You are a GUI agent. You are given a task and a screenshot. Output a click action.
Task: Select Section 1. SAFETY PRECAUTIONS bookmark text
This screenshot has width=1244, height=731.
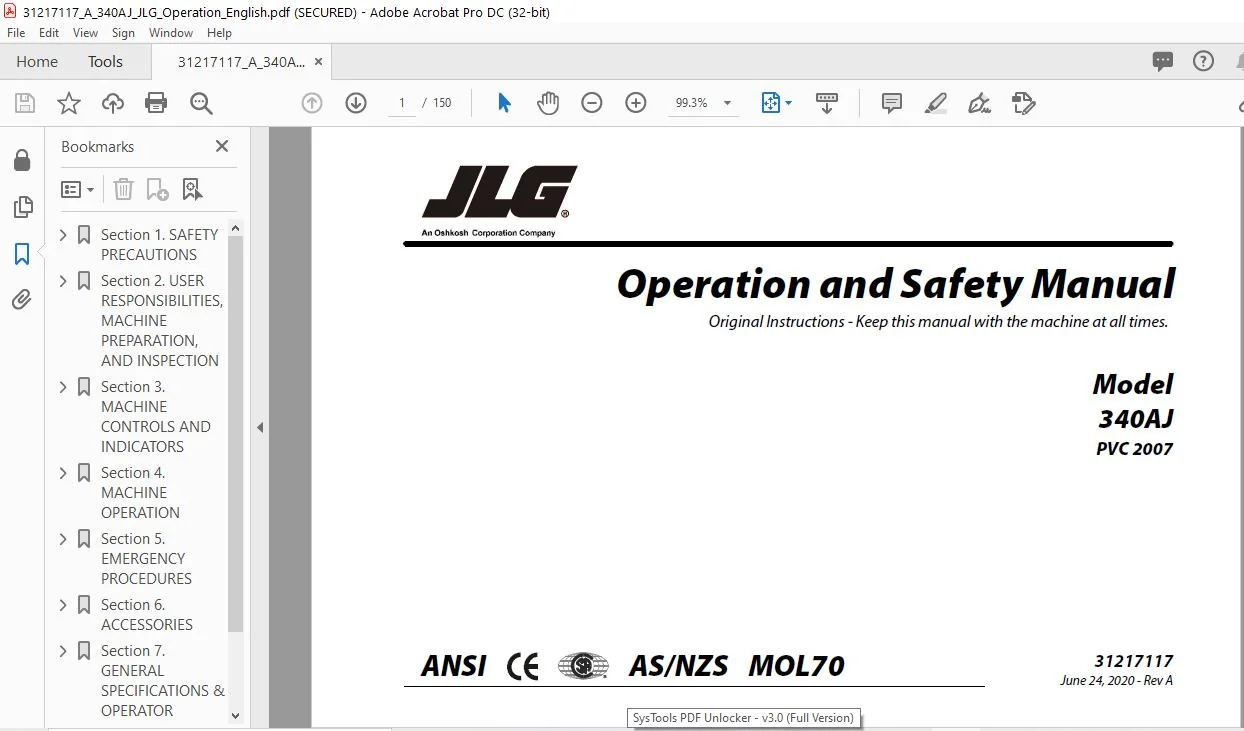[159, 244]
